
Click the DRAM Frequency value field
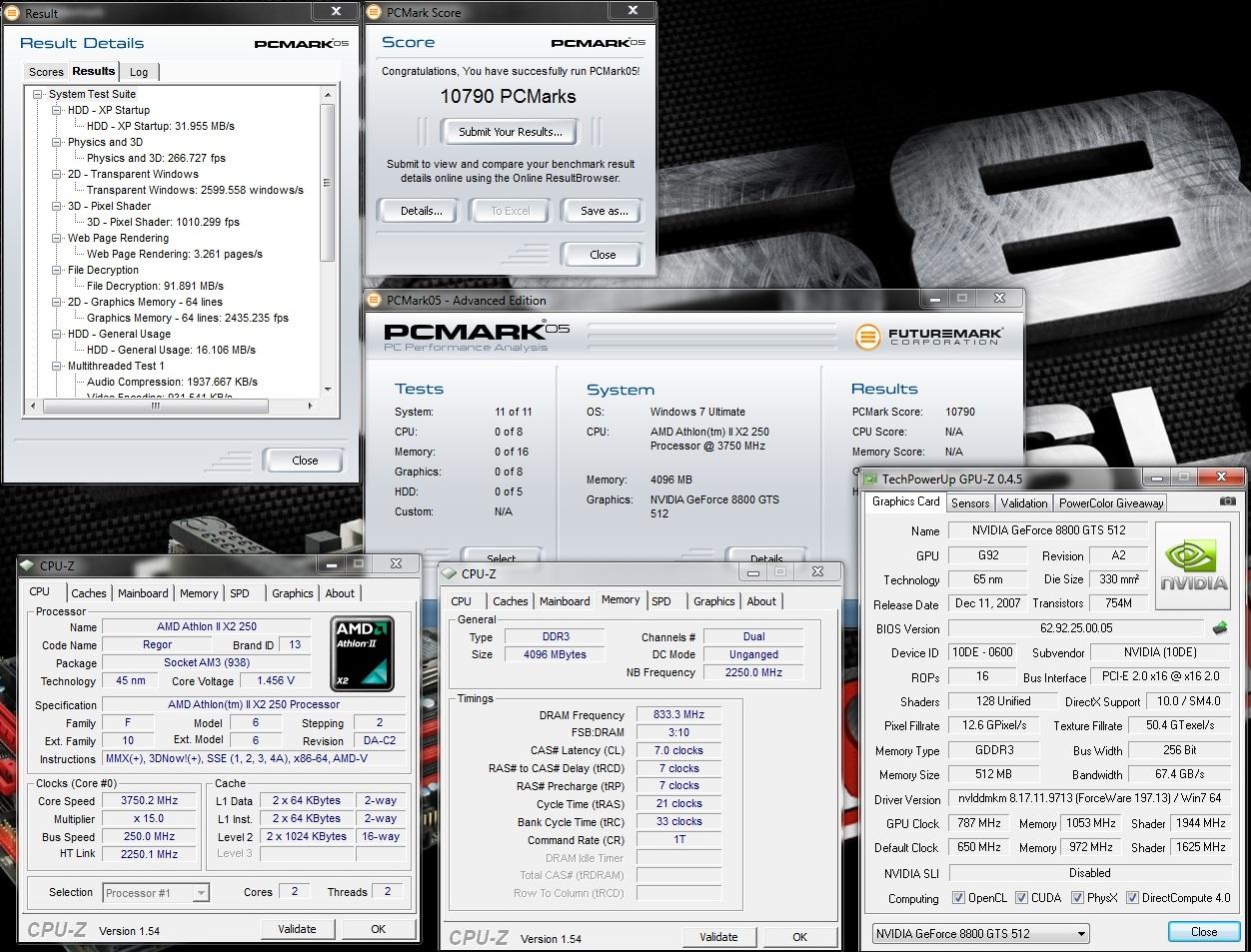click(x=678, y=715)
